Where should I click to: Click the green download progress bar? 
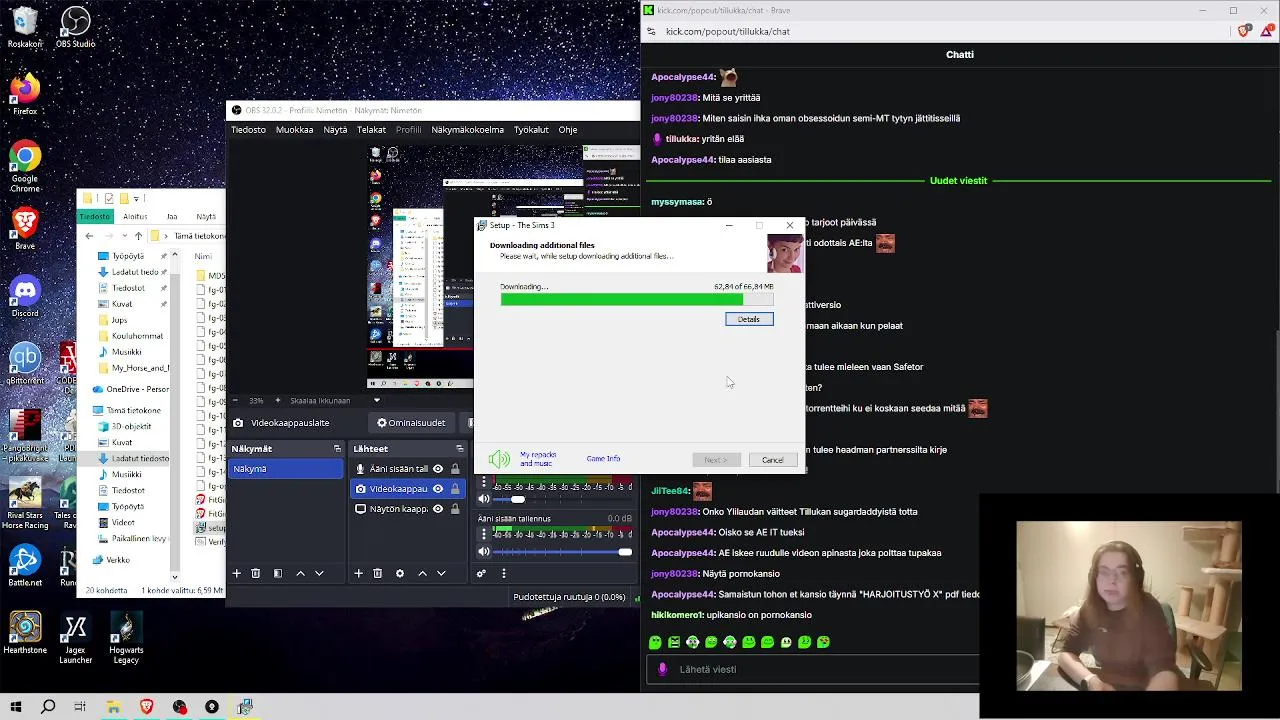pos(622,299)
